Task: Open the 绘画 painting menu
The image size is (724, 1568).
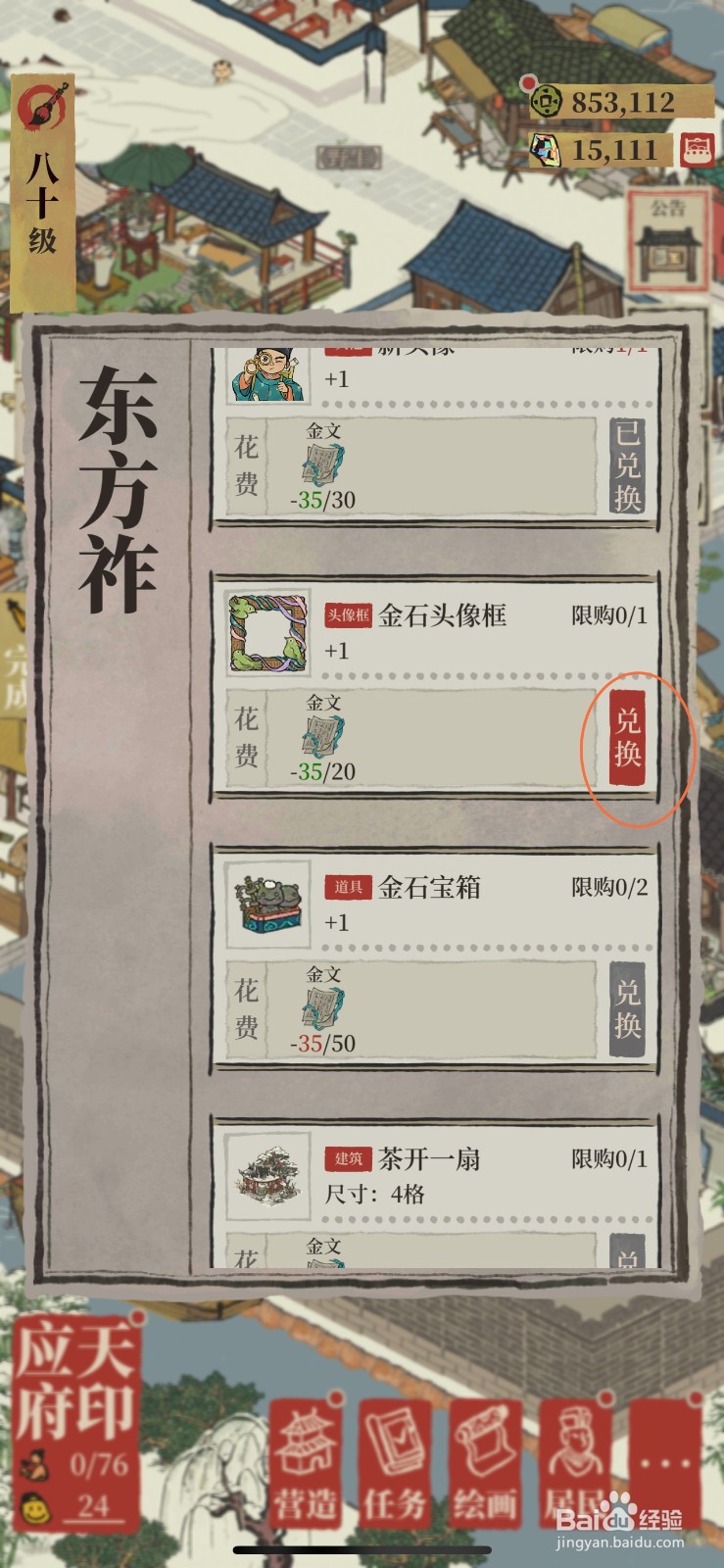Action: click(485, 1462)
